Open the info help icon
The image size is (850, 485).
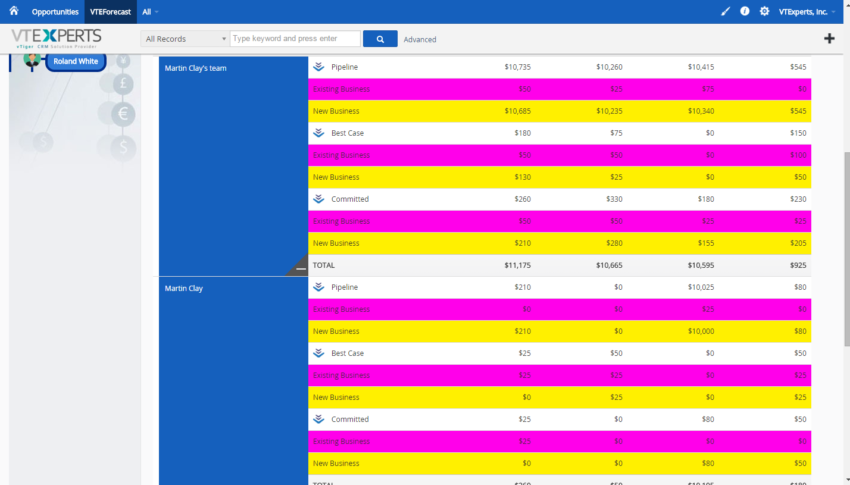[745, 11]
